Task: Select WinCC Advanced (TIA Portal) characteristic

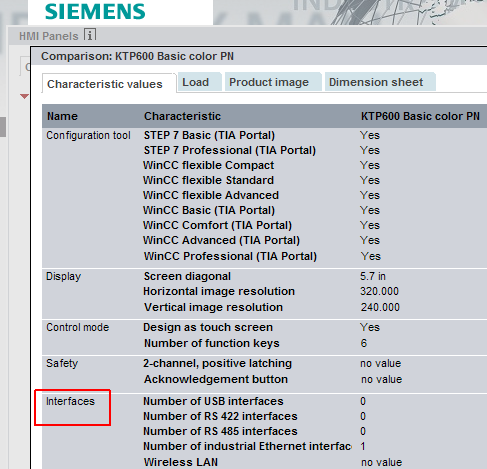Action: click(x=221, y=240)
